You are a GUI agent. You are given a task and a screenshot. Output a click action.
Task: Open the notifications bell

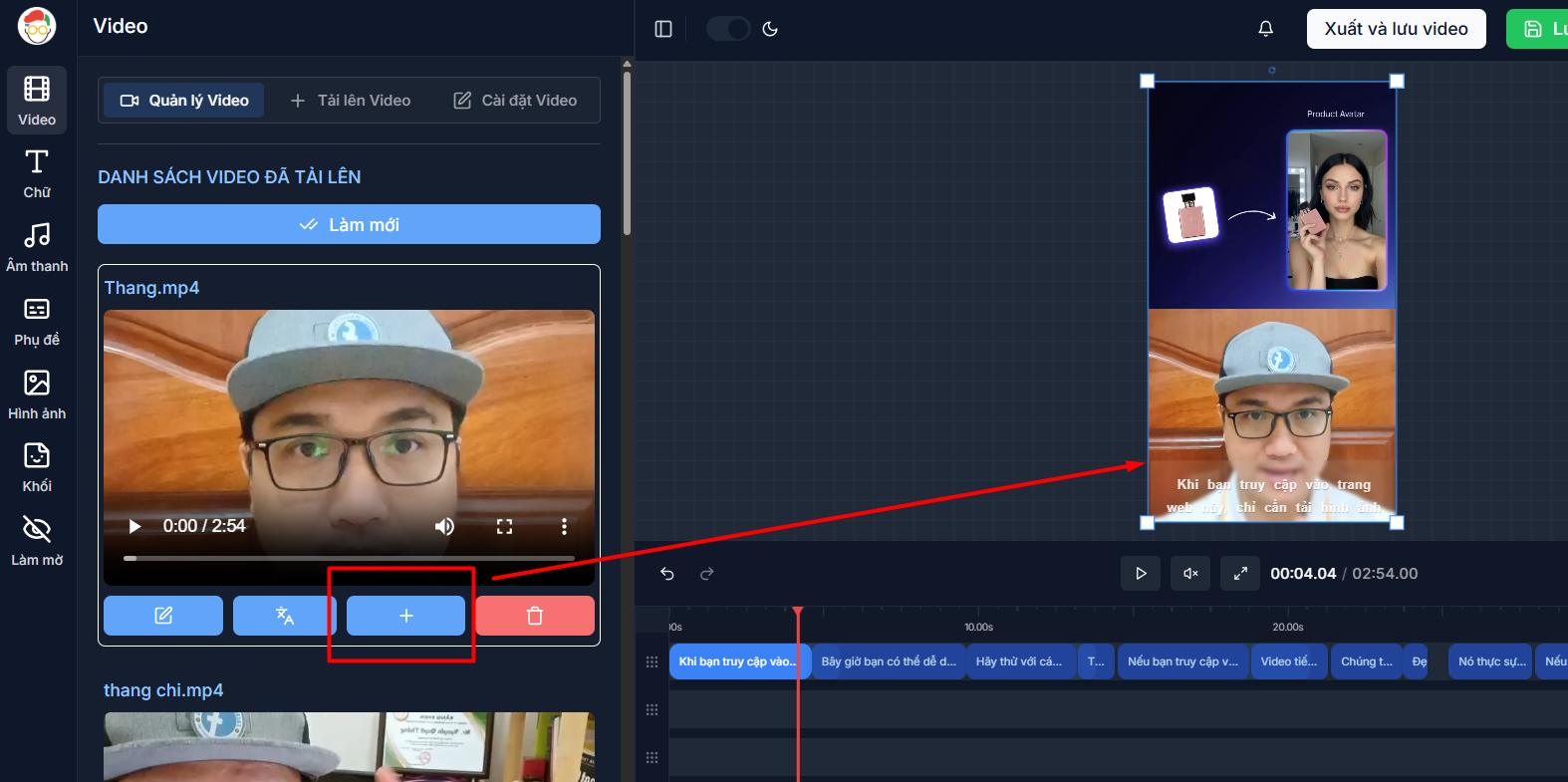pos(1265,29)
